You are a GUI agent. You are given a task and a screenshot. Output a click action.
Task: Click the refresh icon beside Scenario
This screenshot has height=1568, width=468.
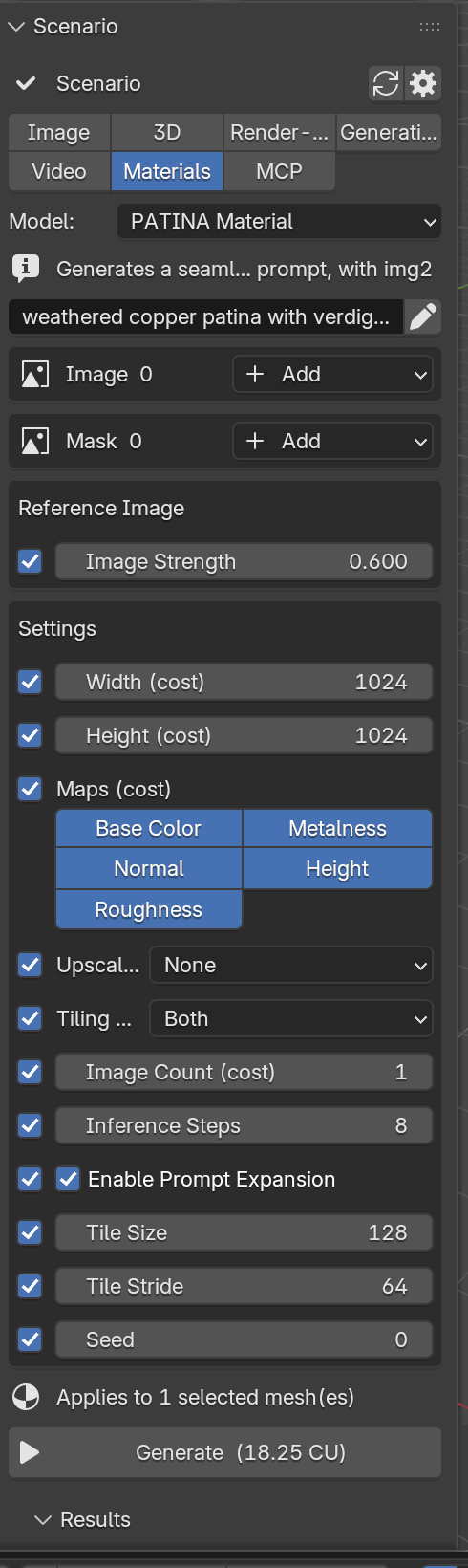tap(386, 83)
